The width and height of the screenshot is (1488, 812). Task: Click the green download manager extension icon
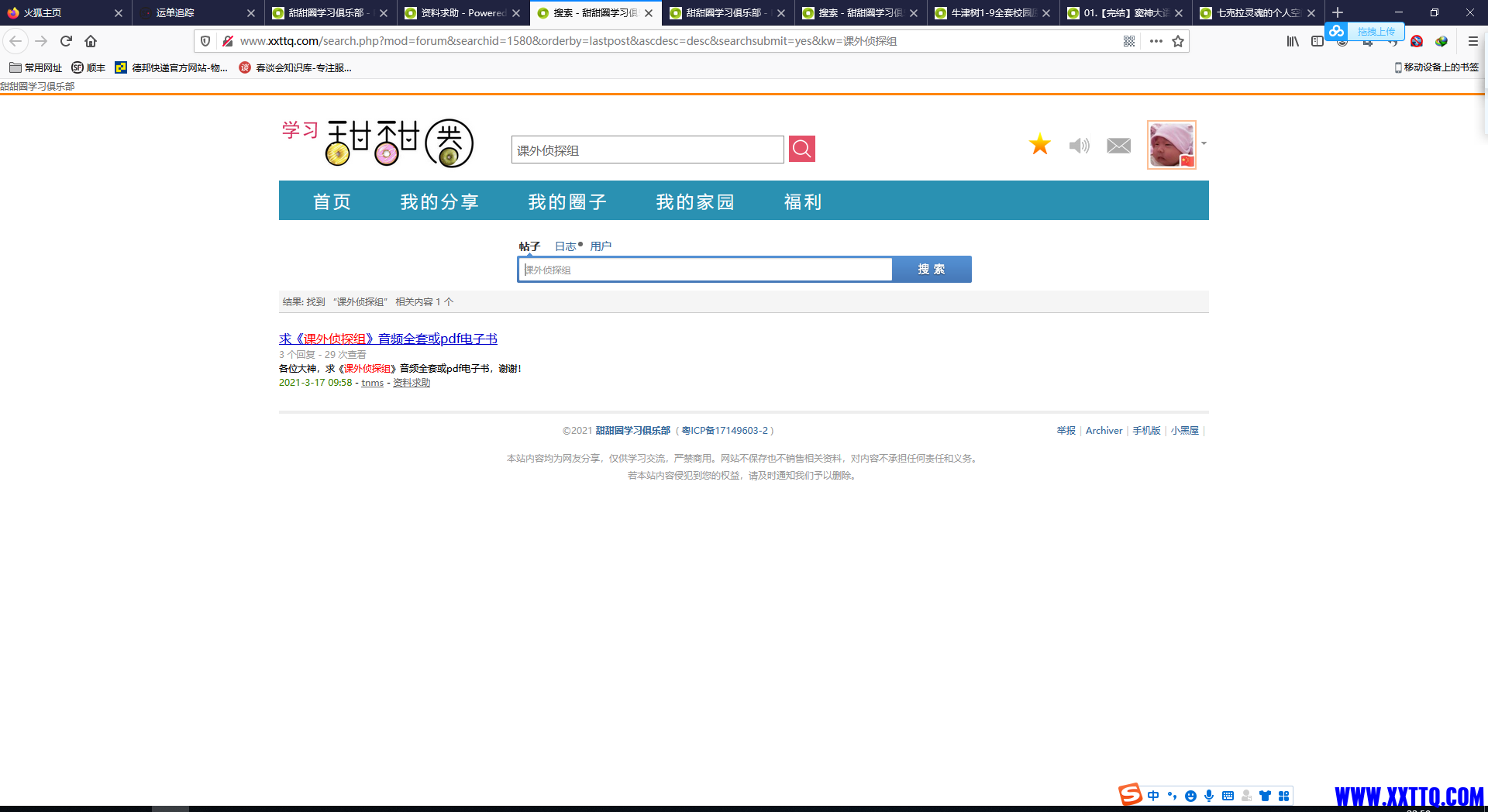click(x=1441, y=41)
